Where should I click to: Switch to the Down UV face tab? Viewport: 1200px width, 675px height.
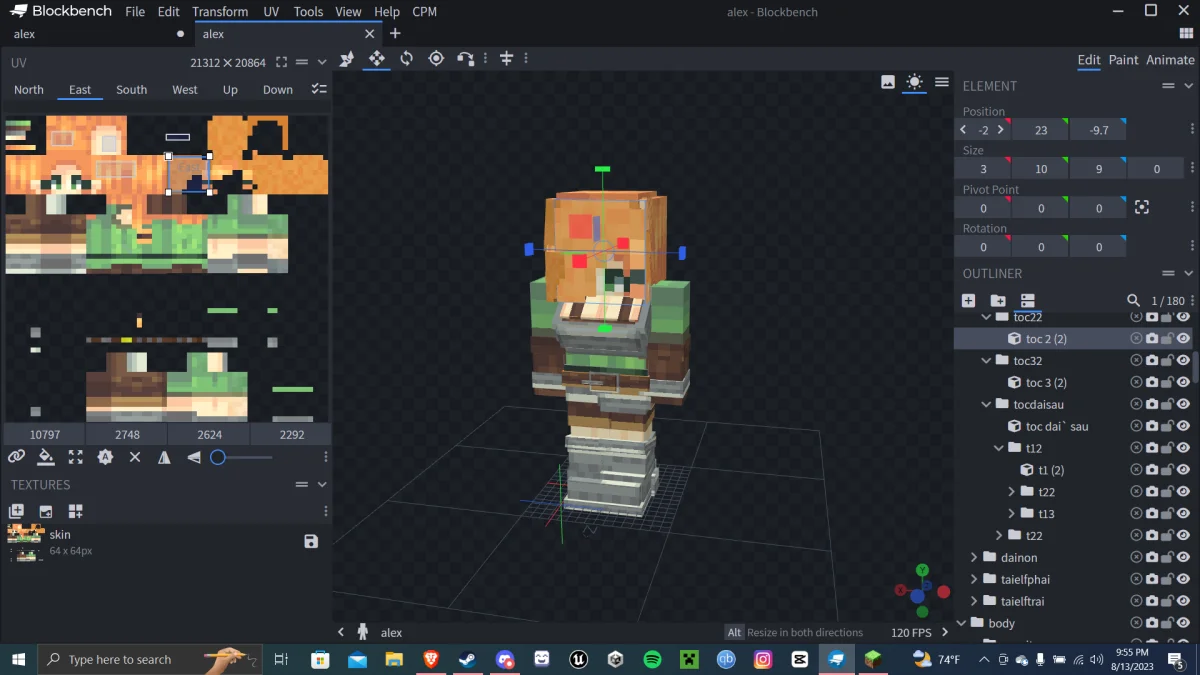coord(278,89)
